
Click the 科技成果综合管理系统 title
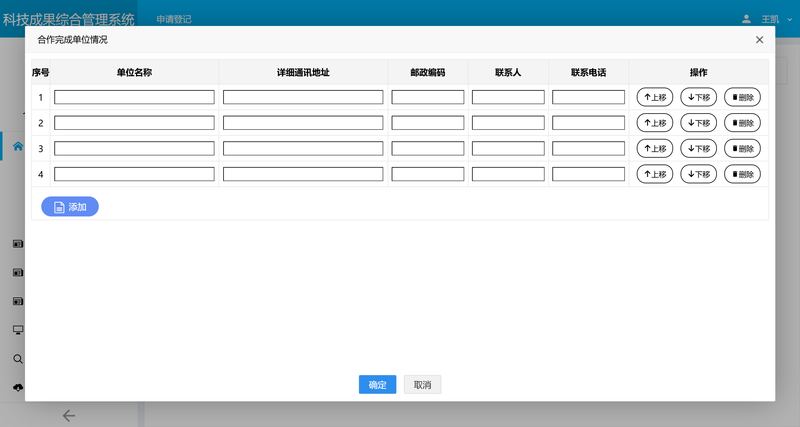[x=68, y=19]
